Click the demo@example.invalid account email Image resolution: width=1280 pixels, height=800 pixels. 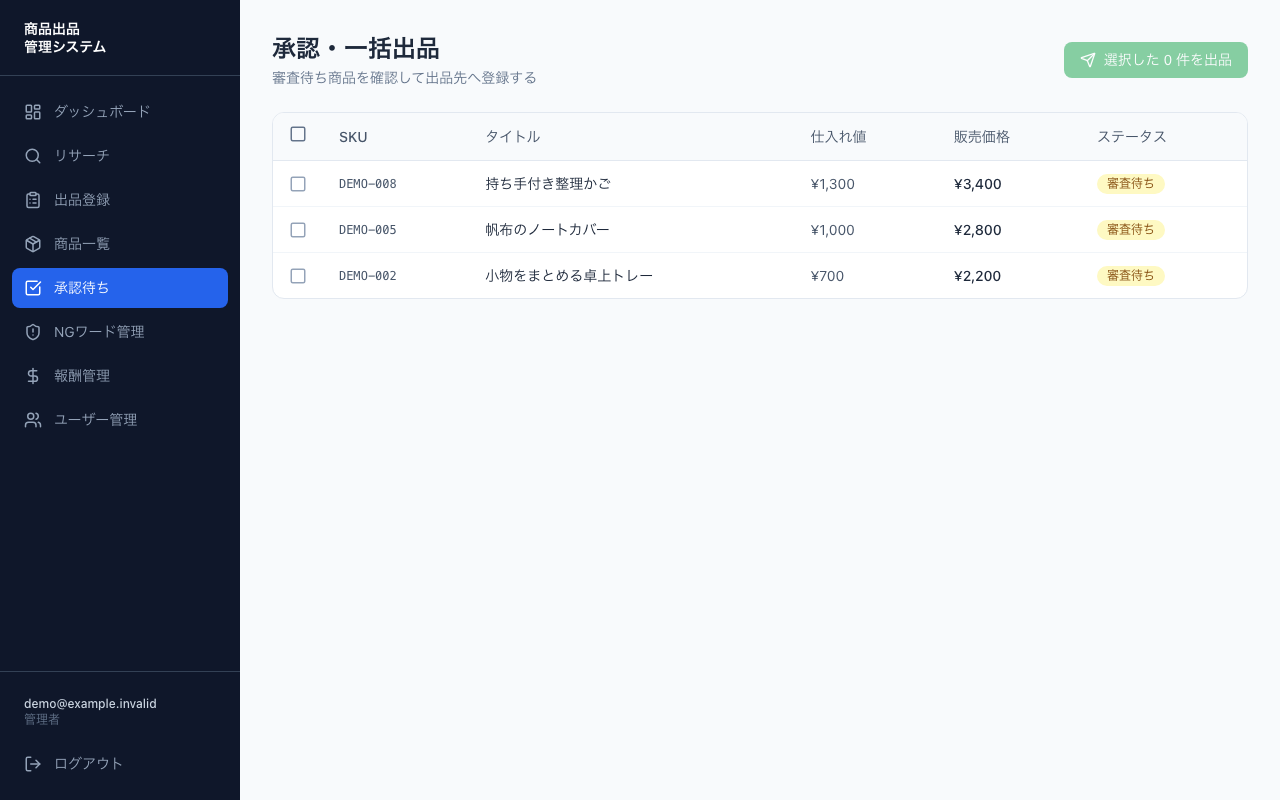(90, 704)
